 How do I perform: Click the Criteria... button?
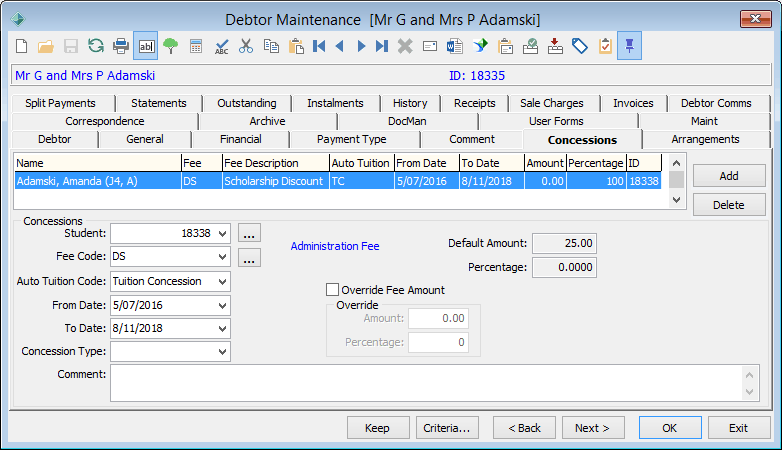pyautogui.click(x=447, y=428)
